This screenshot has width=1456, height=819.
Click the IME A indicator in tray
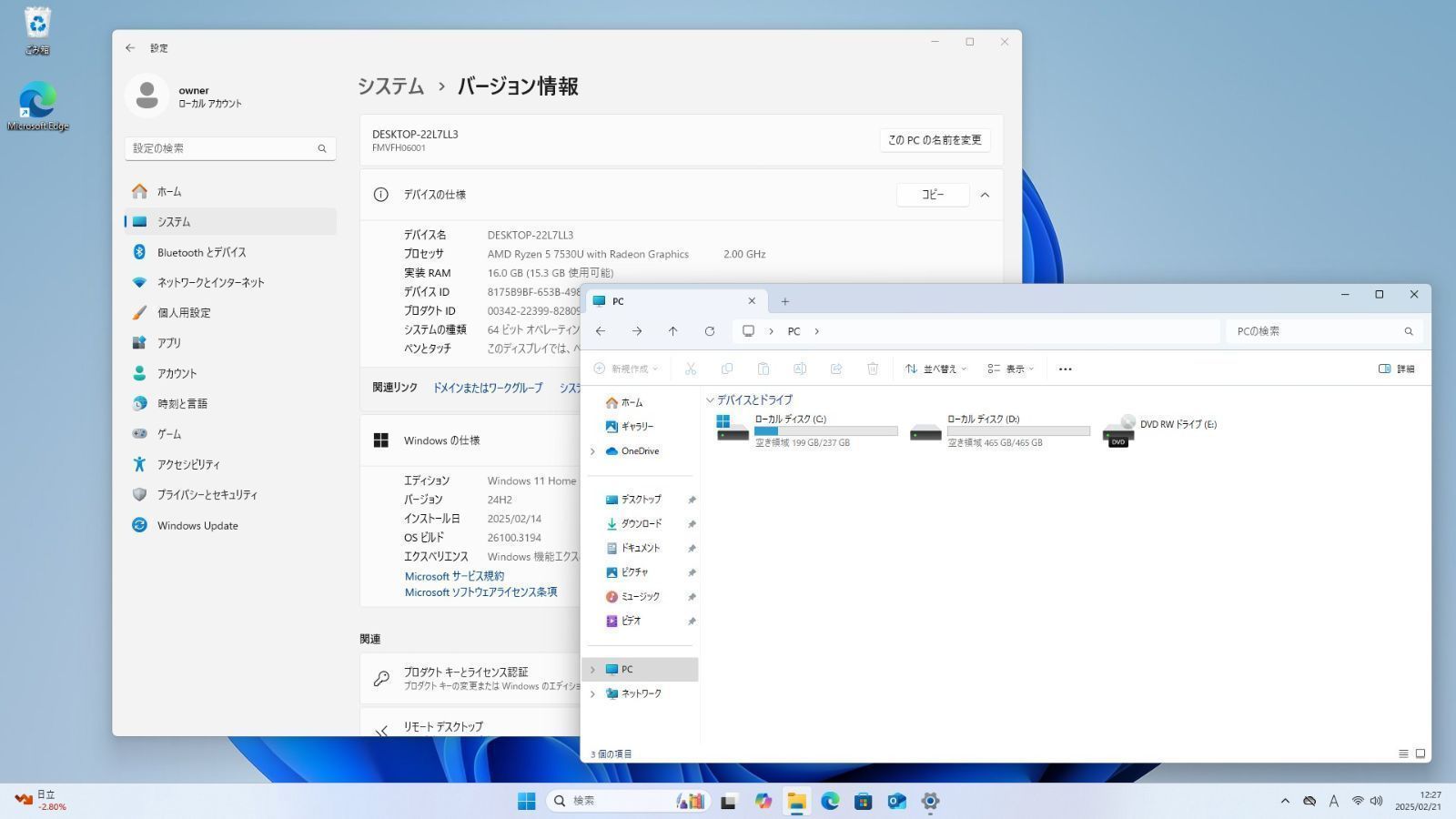(1333, 801)
